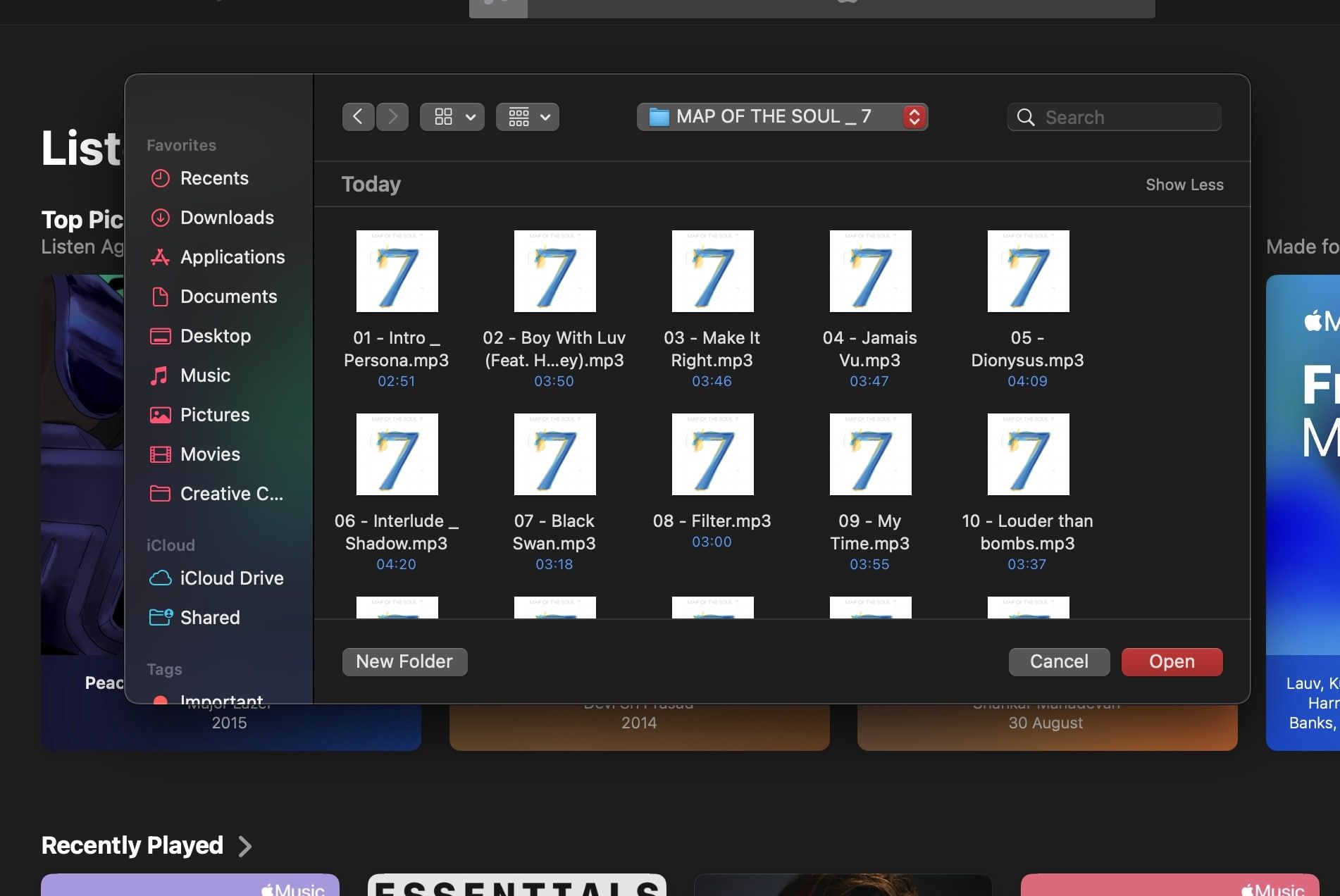Click the Open button
This screenshot has height=896, width=1340.
[x=1171, y=661]
